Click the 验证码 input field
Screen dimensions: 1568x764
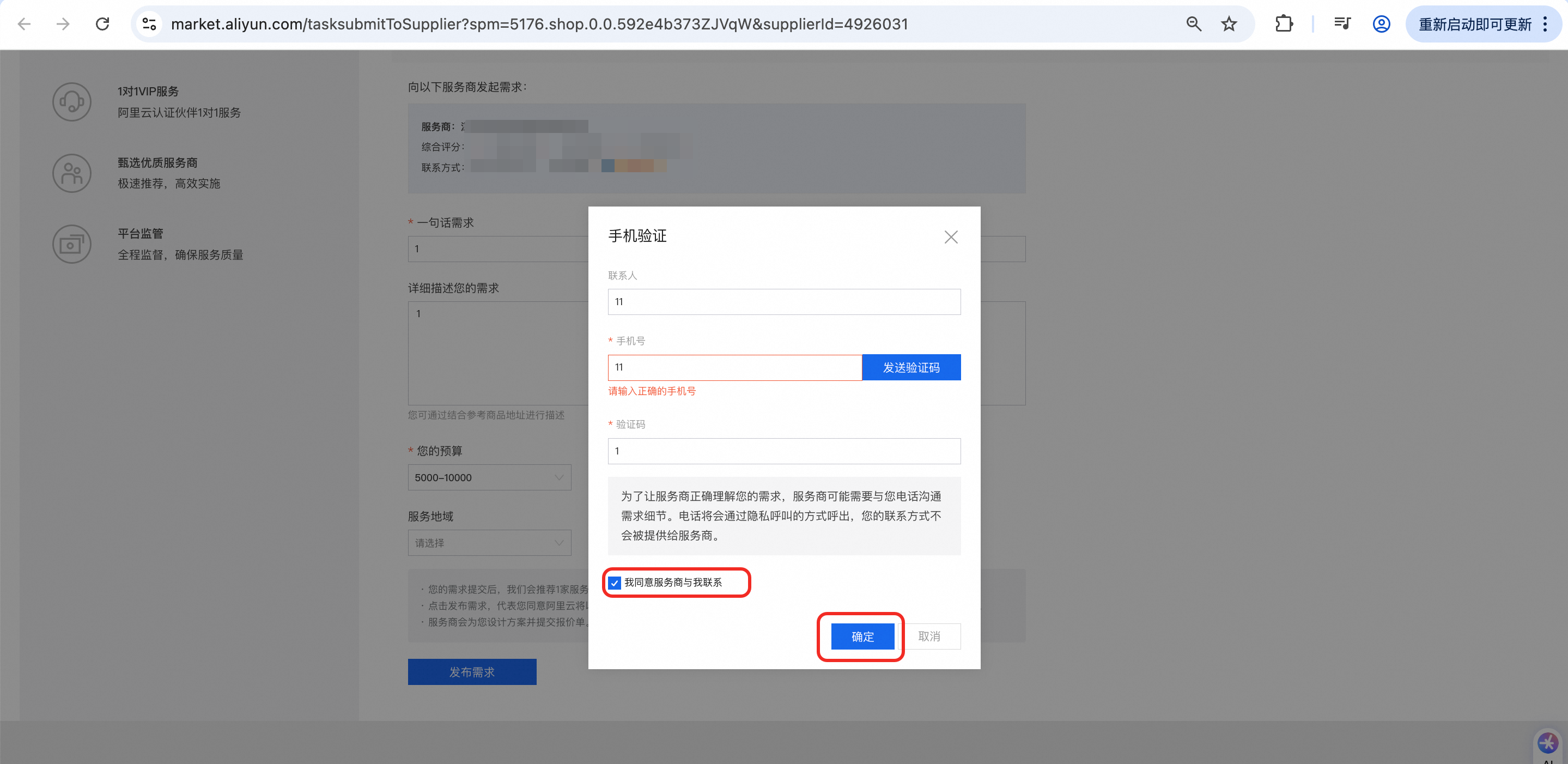coord(783,451)
